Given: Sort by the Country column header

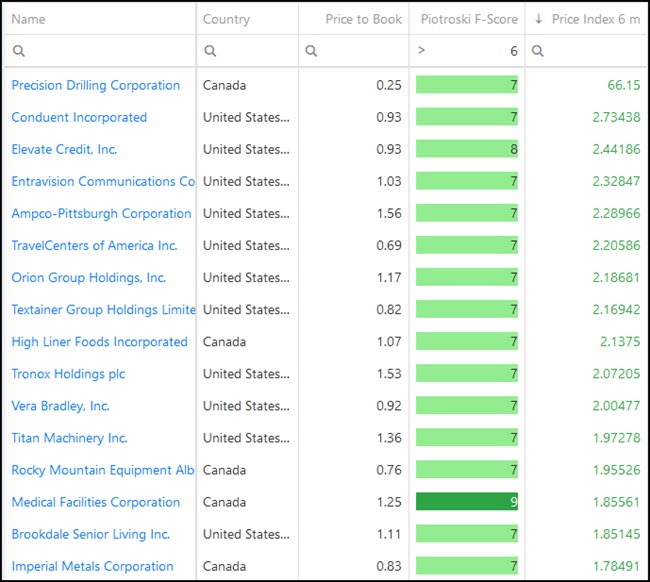Looking at the screenshot, I should pyautogui.click(x=226, y=19).
